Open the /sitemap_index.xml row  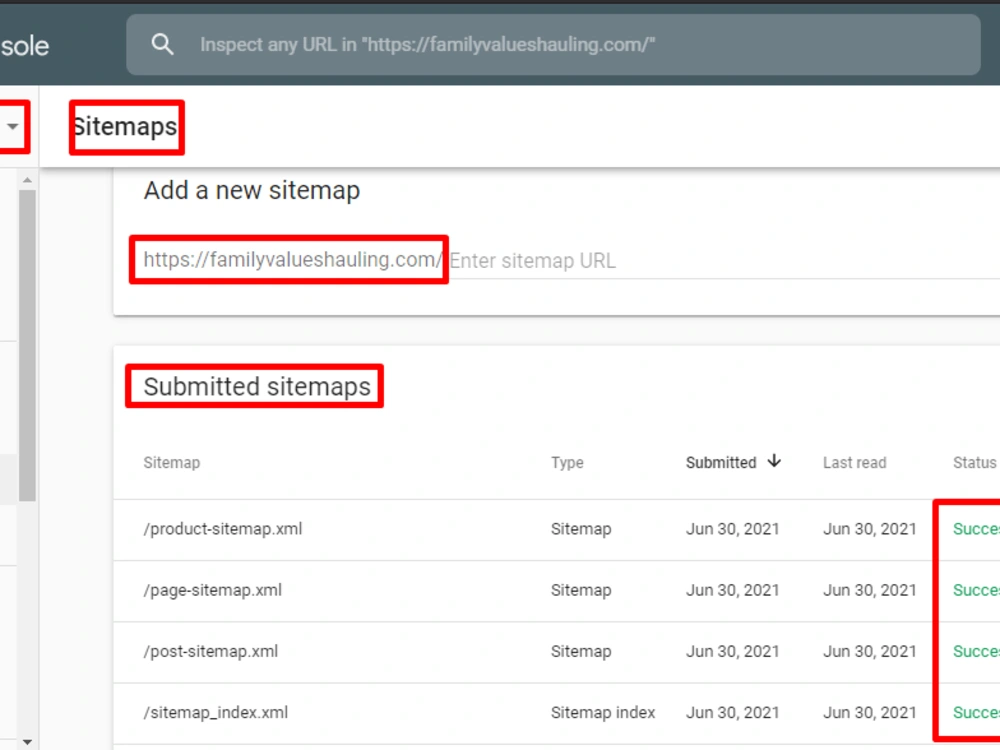click(x=557, y=713)
